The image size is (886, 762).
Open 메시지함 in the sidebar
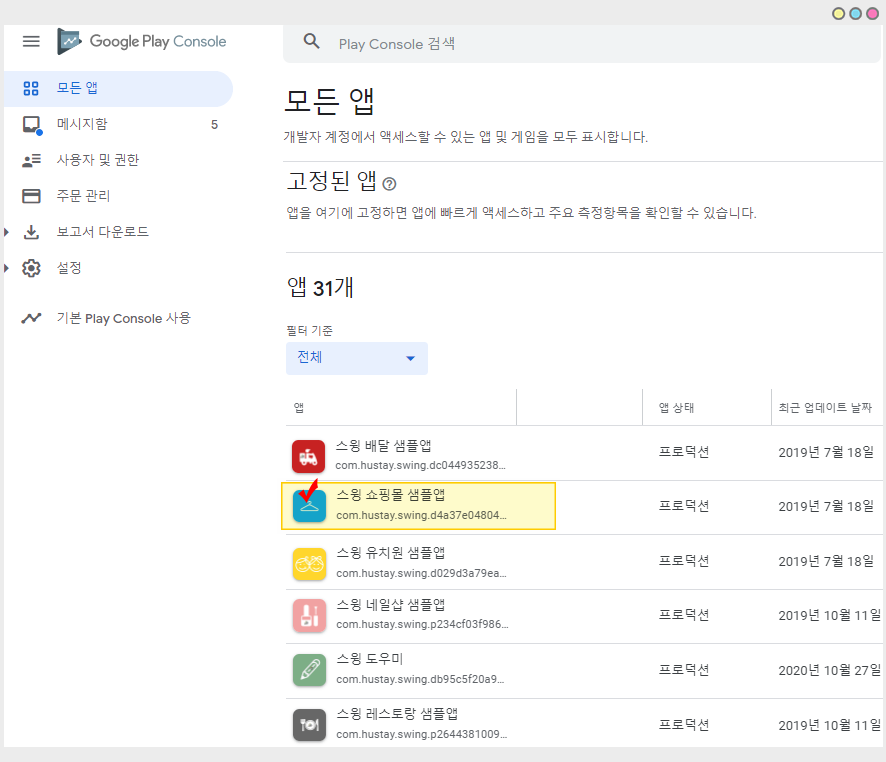[82, 124]
